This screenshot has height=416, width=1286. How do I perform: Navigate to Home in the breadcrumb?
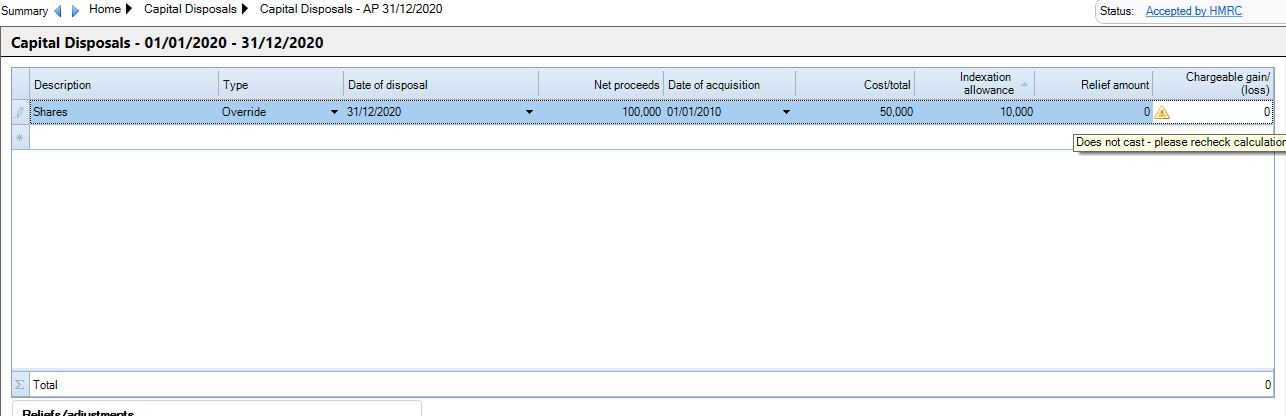click(x=105, y=9)
